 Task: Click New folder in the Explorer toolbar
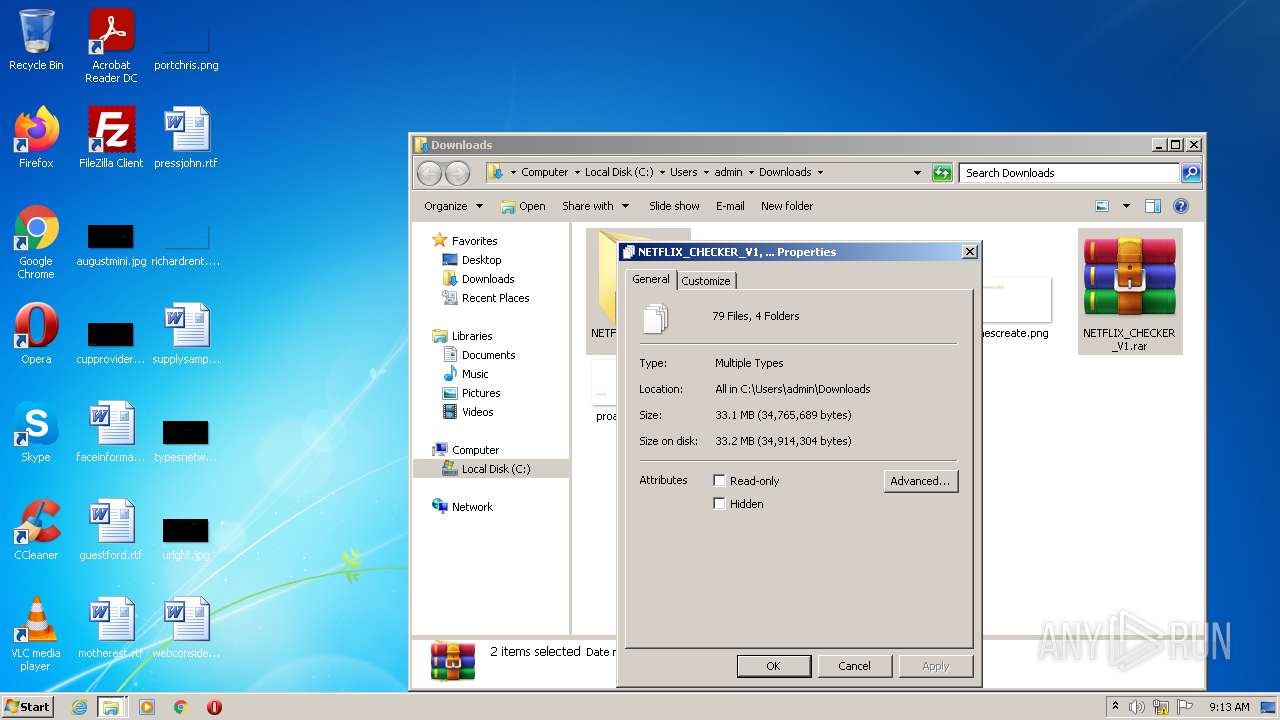click(x=787, y=206)
